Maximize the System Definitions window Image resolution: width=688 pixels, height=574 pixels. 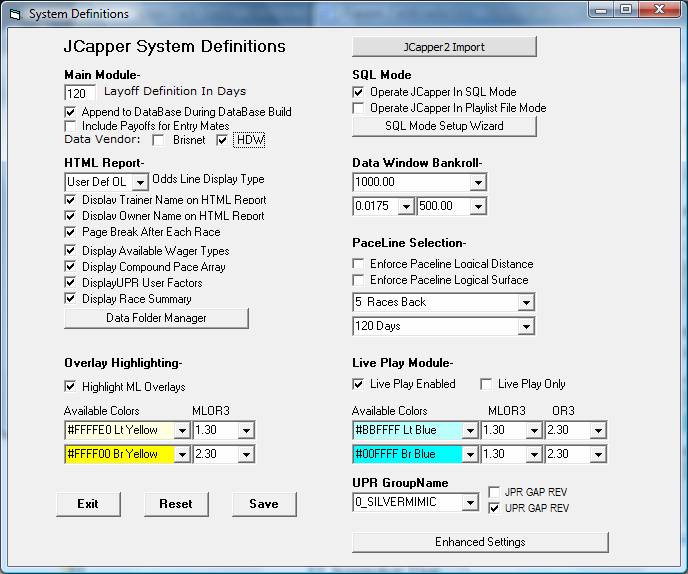[x=626, y=10]
